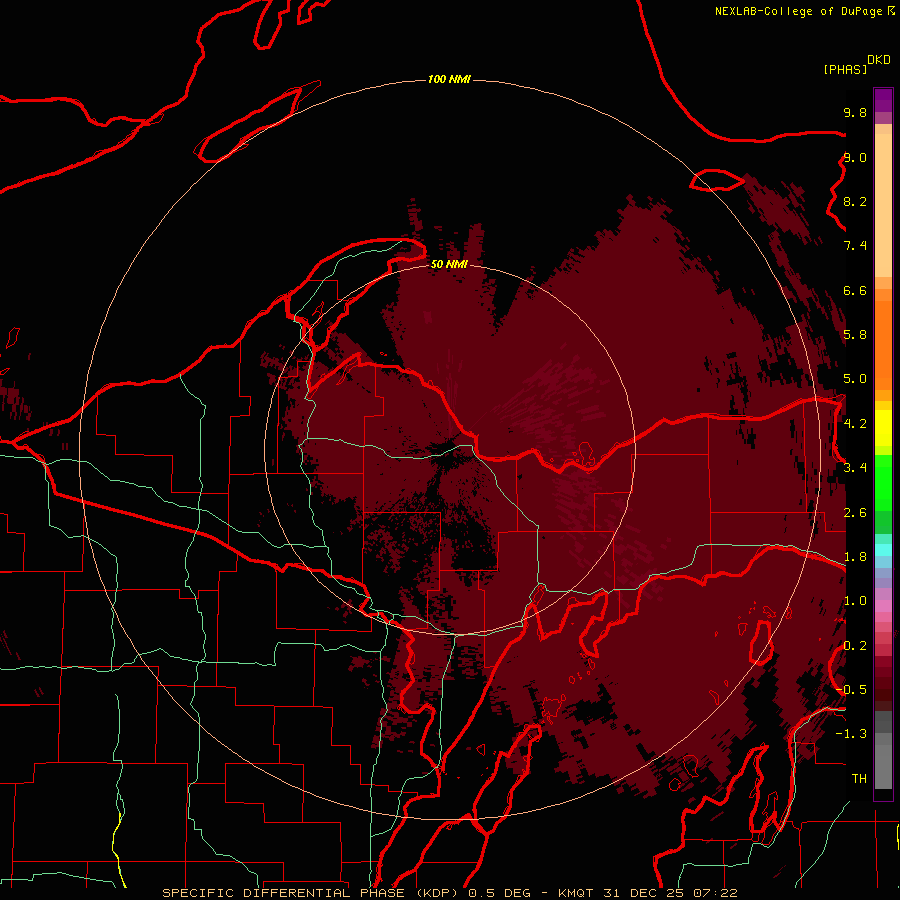900x900 pixels.
Task: Click the bright green color bar segment
Action: pos(883,483)
